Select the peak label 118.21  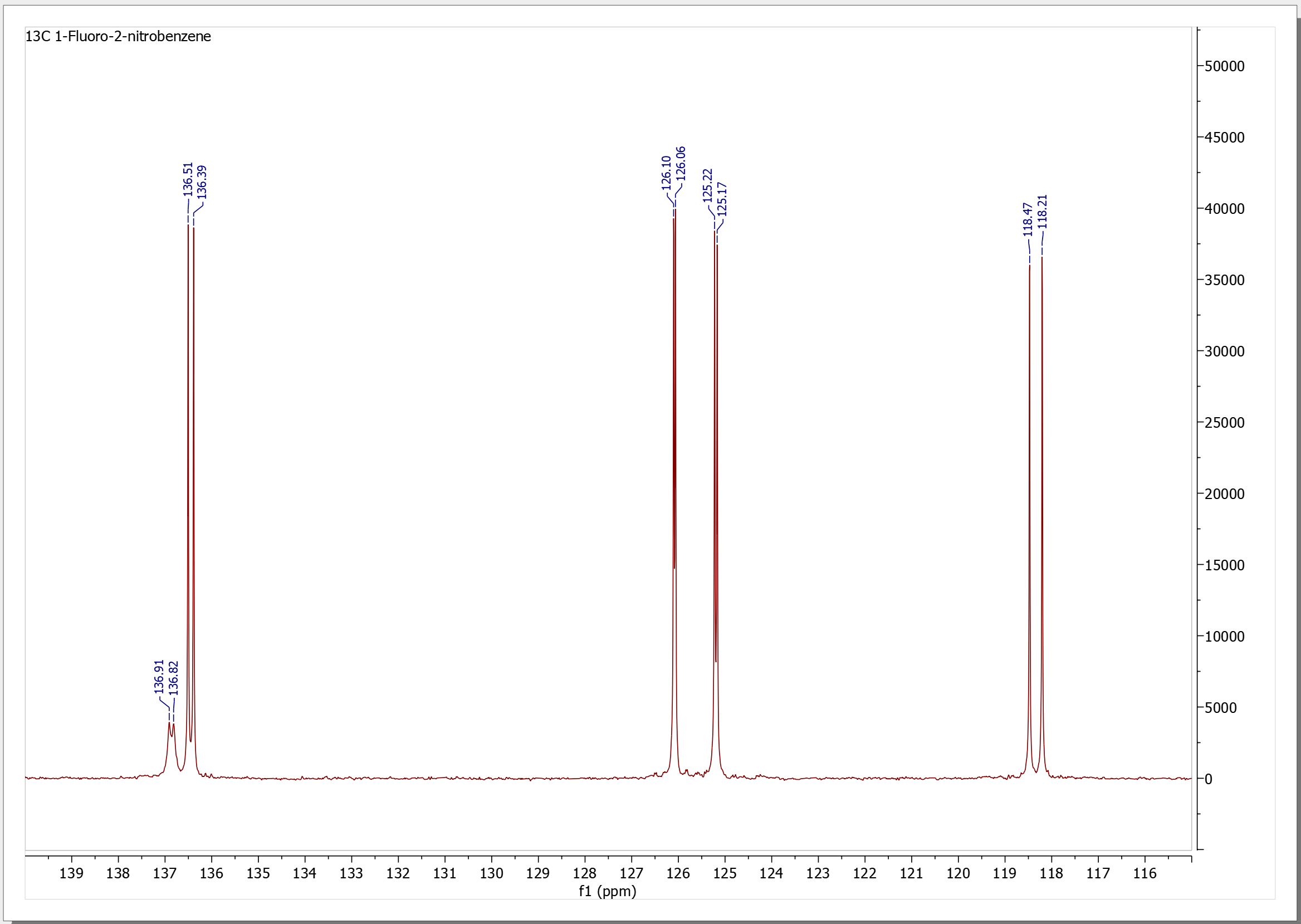click(x=1041, y=212)
